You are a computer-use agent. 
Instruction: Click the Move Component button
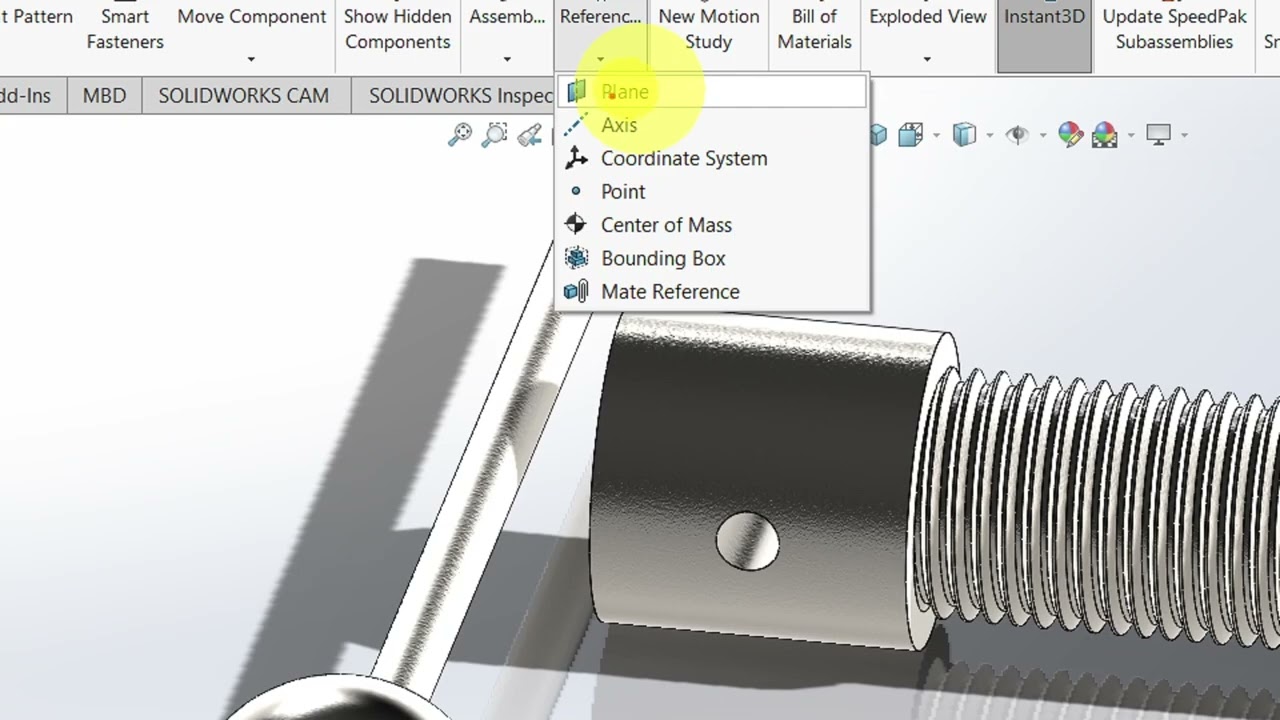(252, 17)
